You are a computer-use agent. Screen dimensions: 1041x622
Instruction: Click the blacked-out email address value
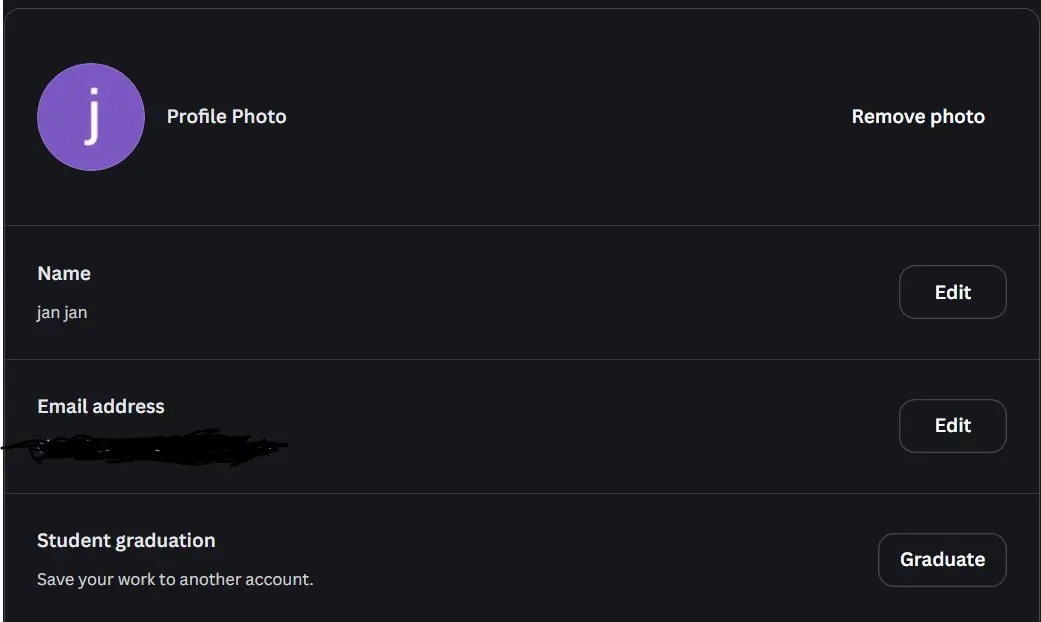[145, 447]
